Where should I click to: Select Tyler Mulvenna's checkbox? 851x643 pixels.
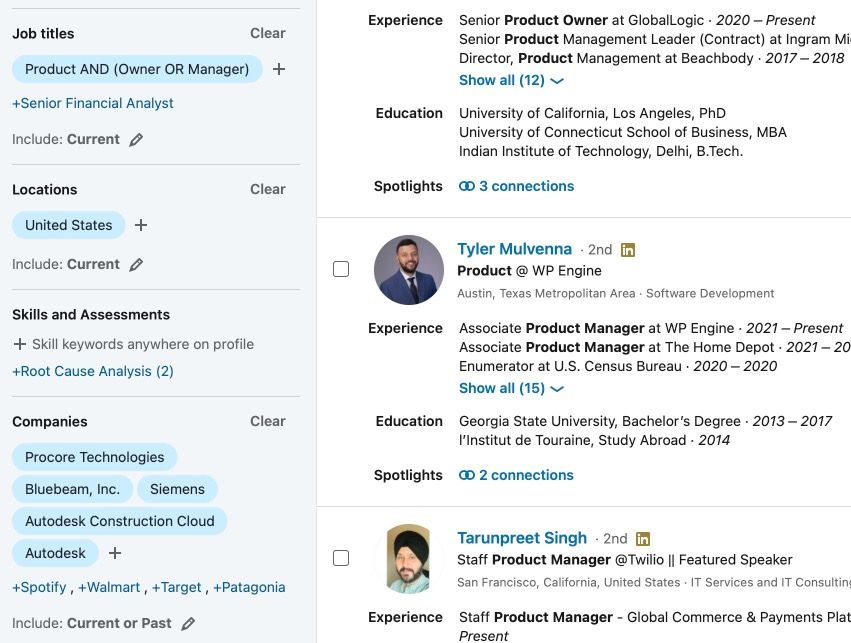341,269
